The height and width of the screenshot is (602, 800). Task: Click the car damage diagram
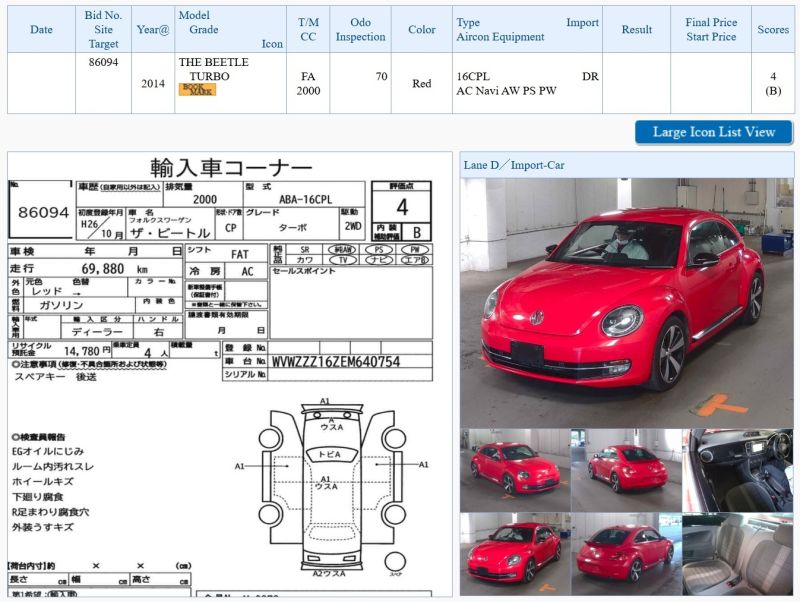[x=332, y=486]
